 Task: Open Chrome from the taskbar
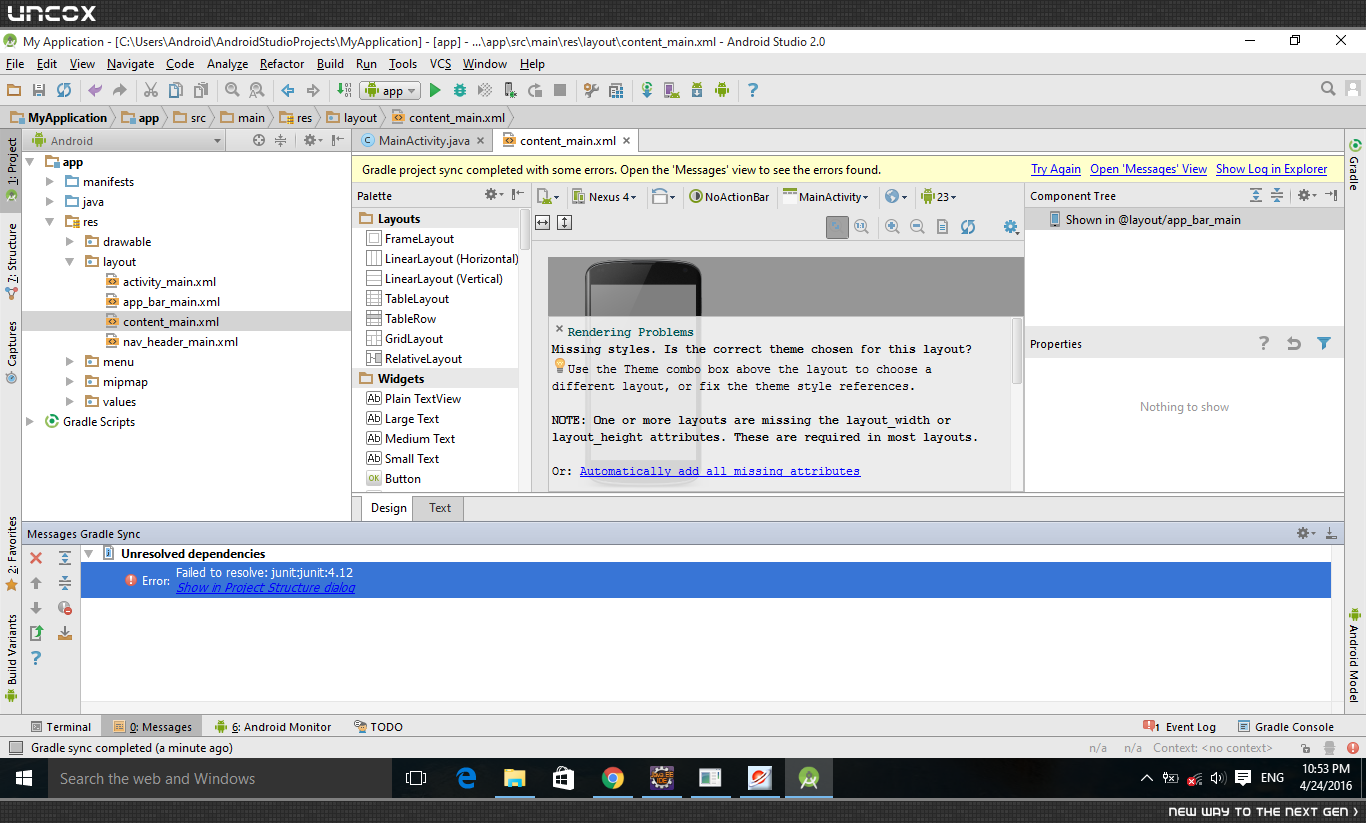(x=613, y=778)
